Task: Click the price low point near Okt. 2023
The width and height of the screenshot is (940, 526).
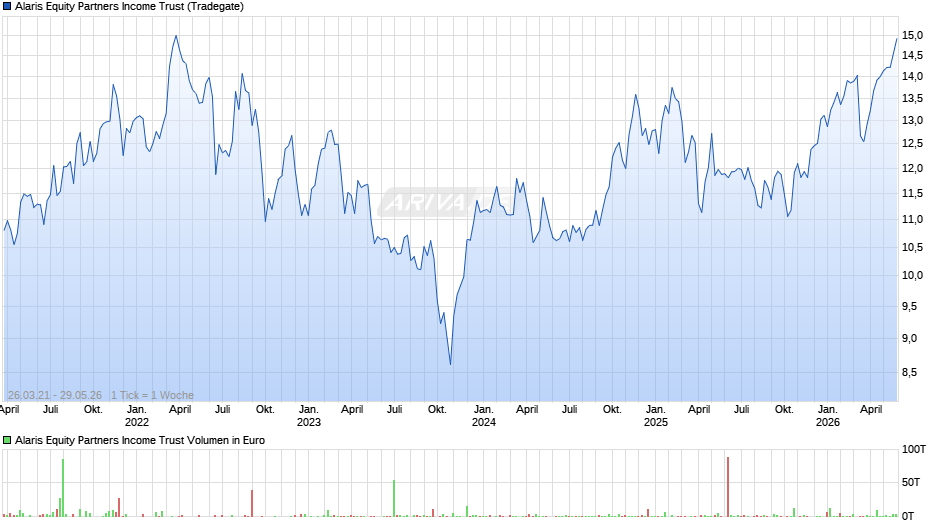Action: pos(450,363)
